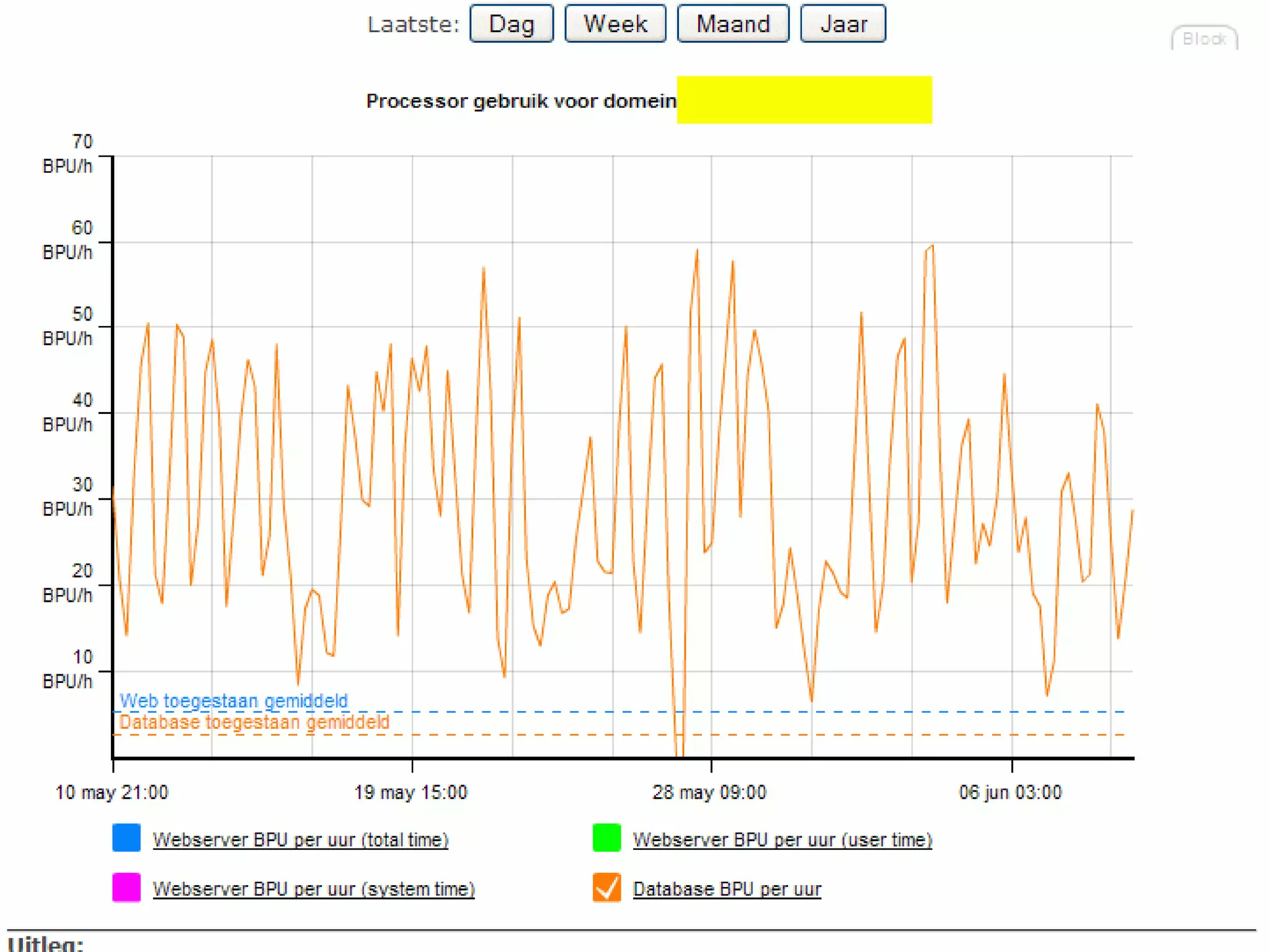Open Webserver BPU per uur (system time) link
Image resolution: width=1270 pixels, height=952 pixels.
click(313, 889)
